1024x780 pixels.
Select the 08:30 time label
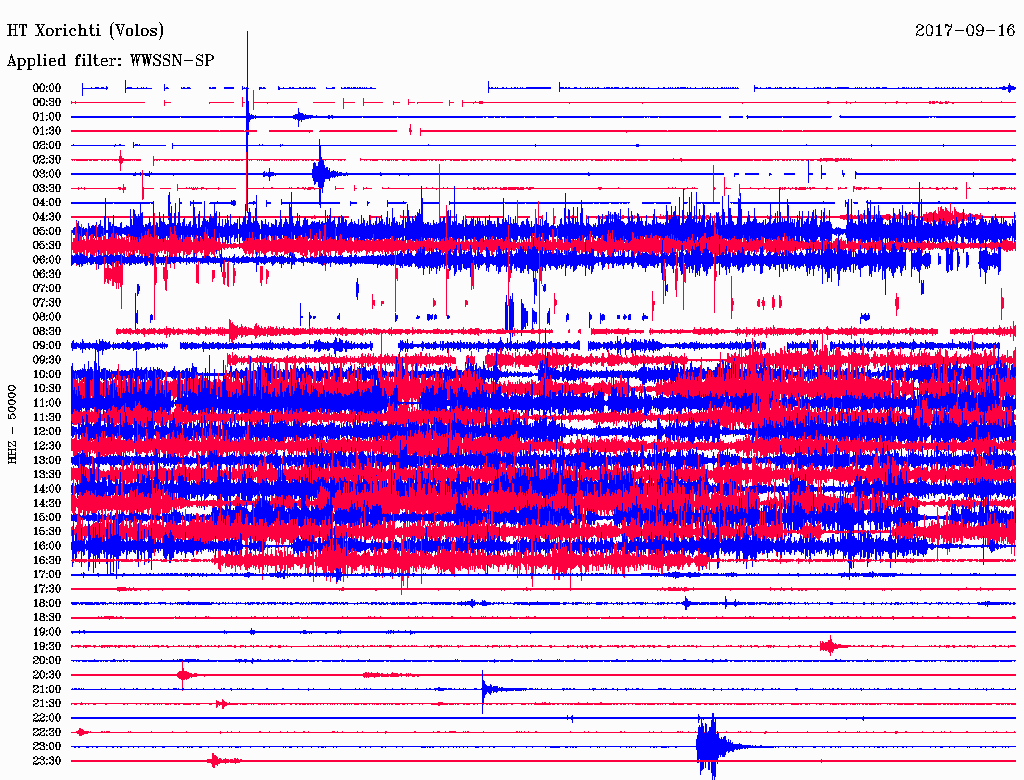tap(47, 331)
